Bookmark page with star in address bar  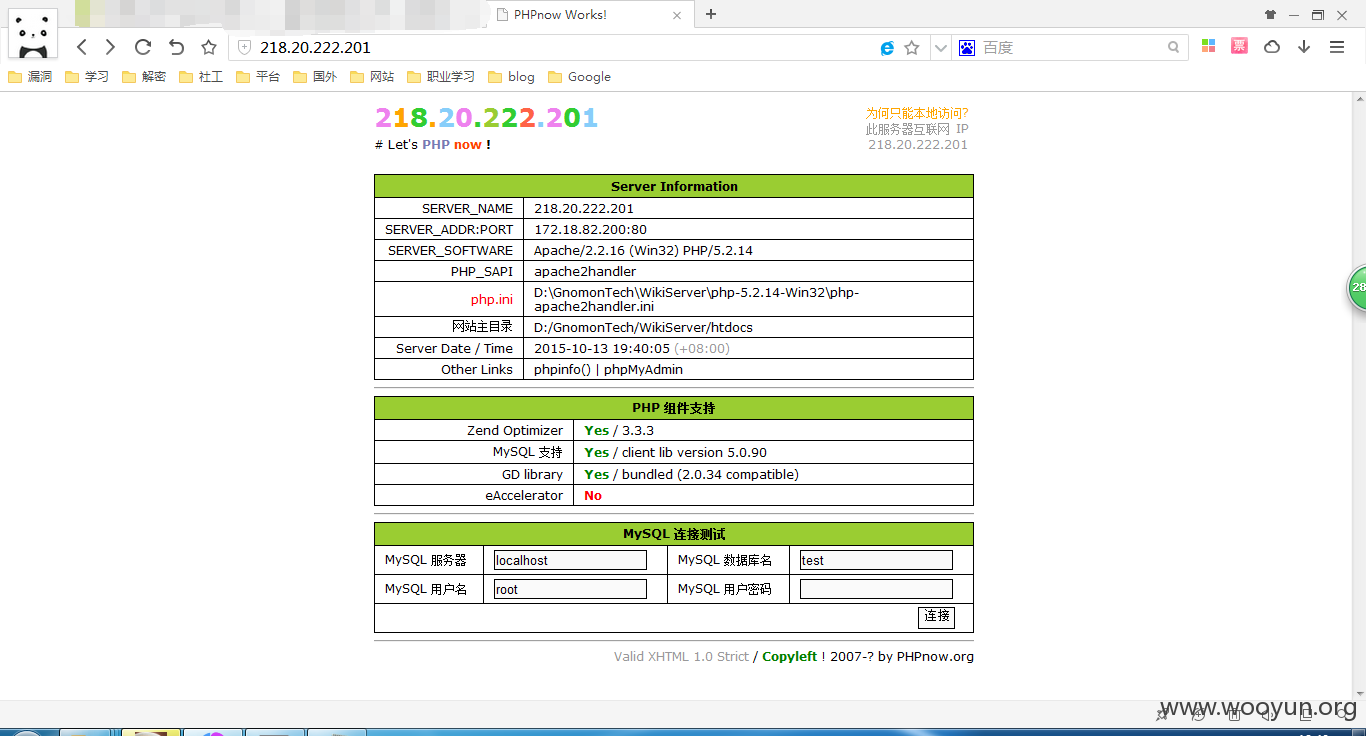[912, 48]
